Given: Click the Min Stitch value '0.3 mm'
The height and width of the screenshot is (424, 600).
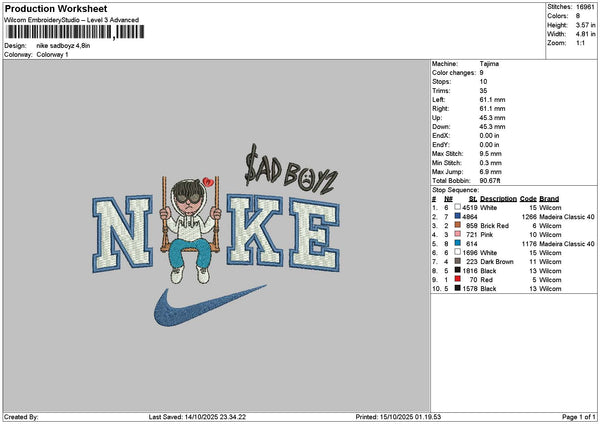Looking at the screenshot, I should pos(491,163).
